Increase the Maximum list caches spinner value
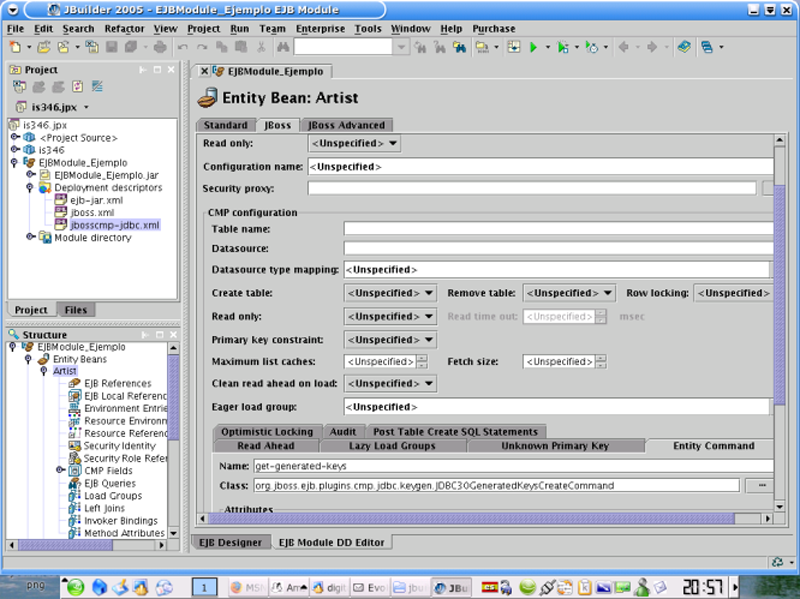Viewport: 800px width, 599px height. 422,357
